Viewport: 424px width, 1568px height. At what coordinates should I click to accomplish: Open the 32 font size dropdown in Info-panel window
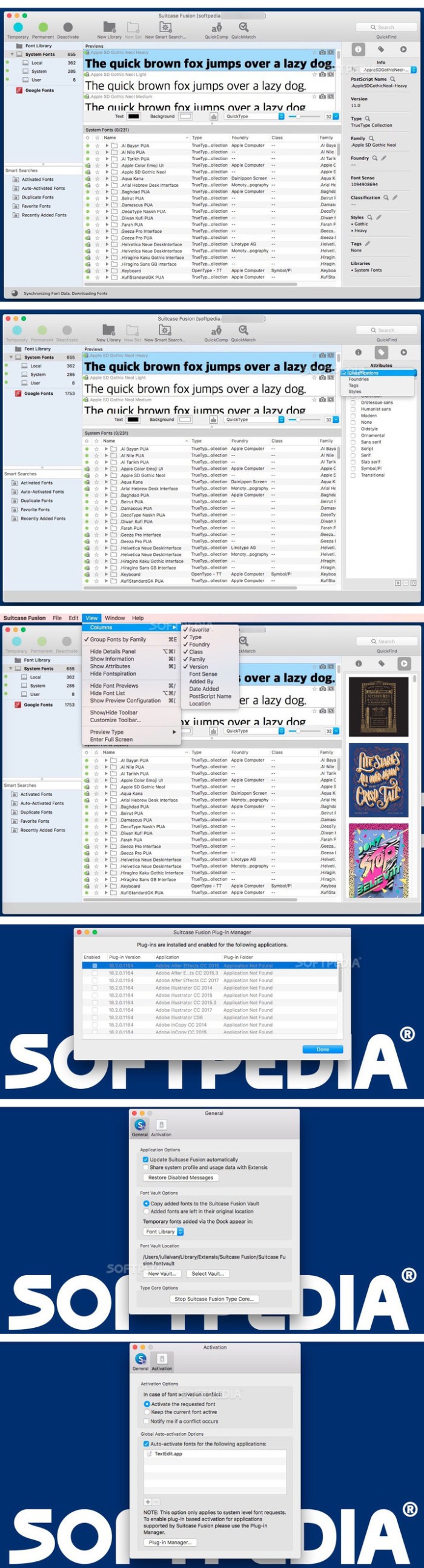click(x=331, y=116)
